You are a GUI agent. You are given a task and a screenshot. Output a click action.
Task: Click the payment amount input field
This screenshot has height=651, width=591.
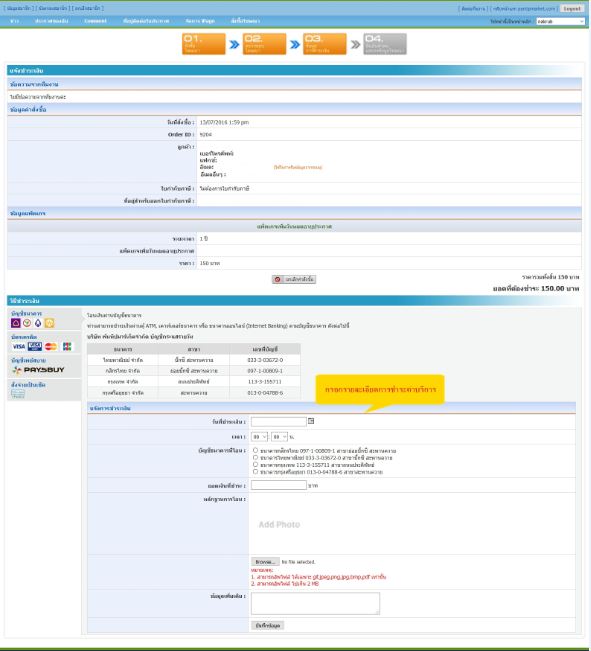point(279,485)
